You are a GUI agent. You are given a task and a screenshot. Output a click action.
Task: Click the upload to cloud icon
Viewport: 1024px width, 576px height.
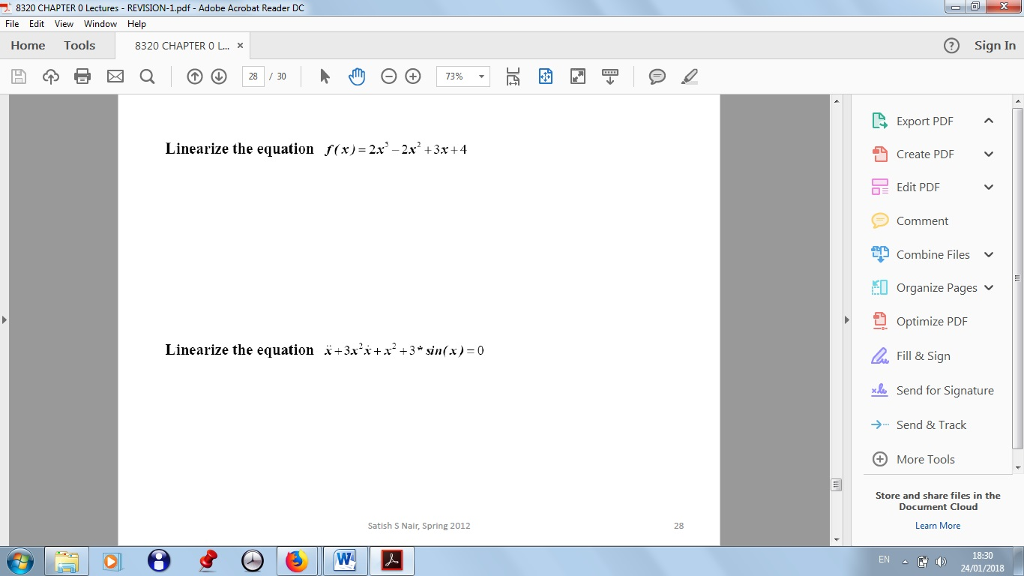click(51, 76)
